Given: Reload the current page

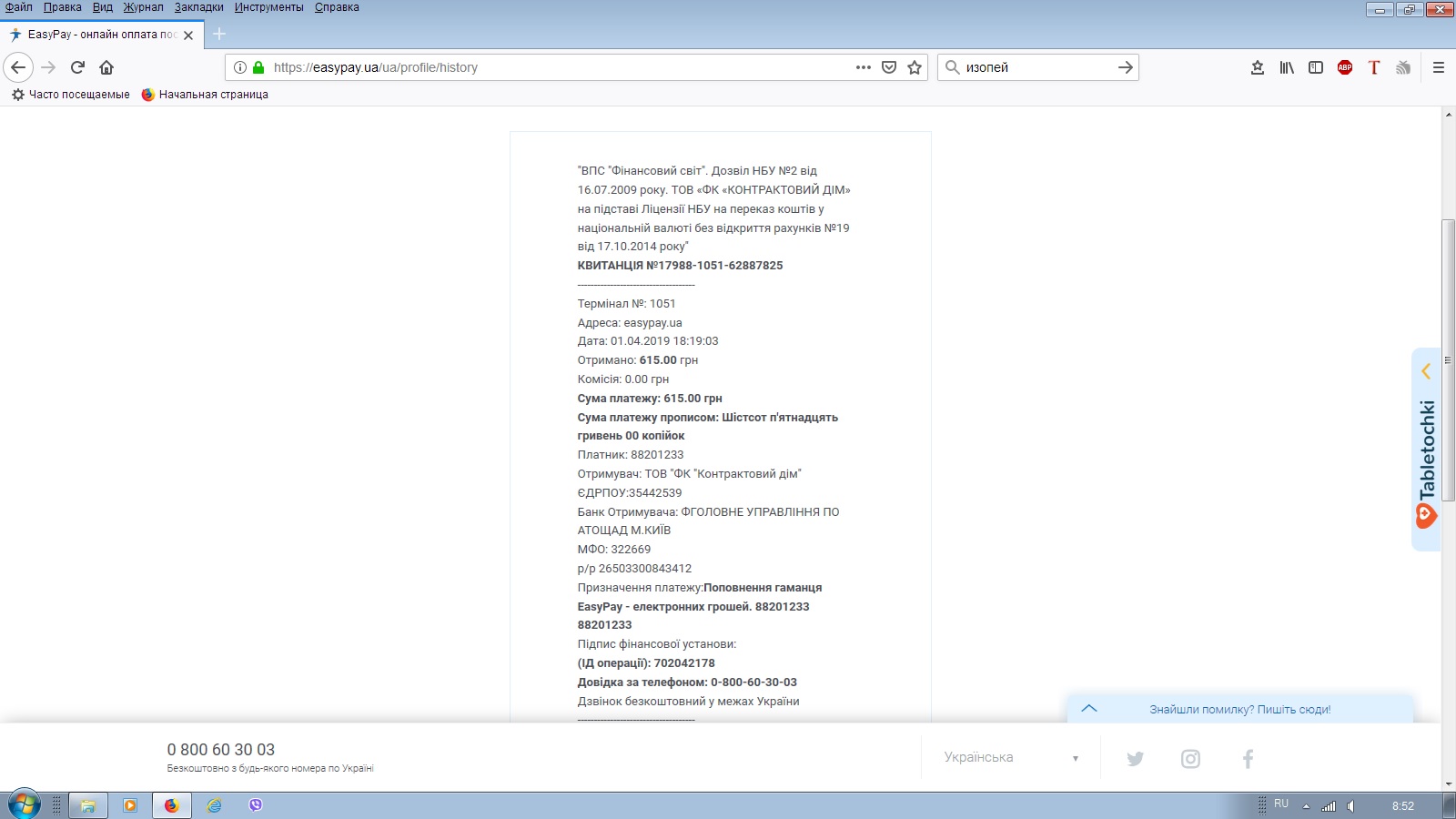Looking at the screenshot, I should click(x=78, y=67).
